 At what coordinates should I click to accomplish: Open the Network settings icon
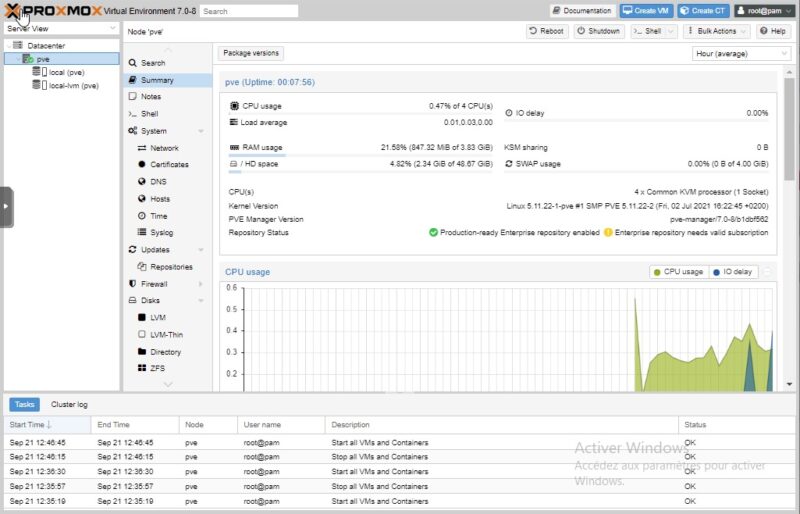(142, 148)
